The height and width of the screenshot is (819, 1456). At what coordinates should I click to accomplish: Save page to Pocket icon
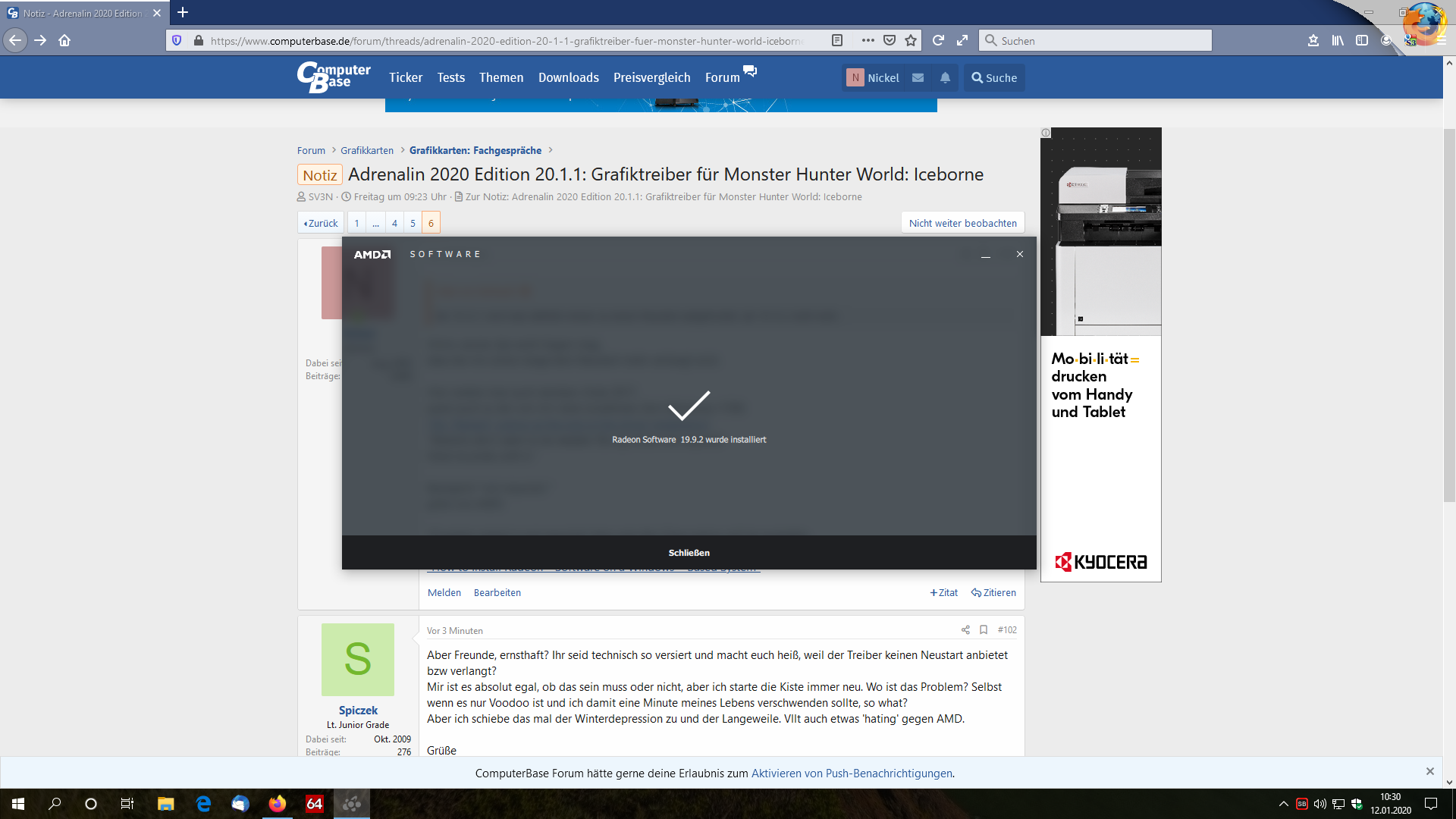click(x=890, y=41)
